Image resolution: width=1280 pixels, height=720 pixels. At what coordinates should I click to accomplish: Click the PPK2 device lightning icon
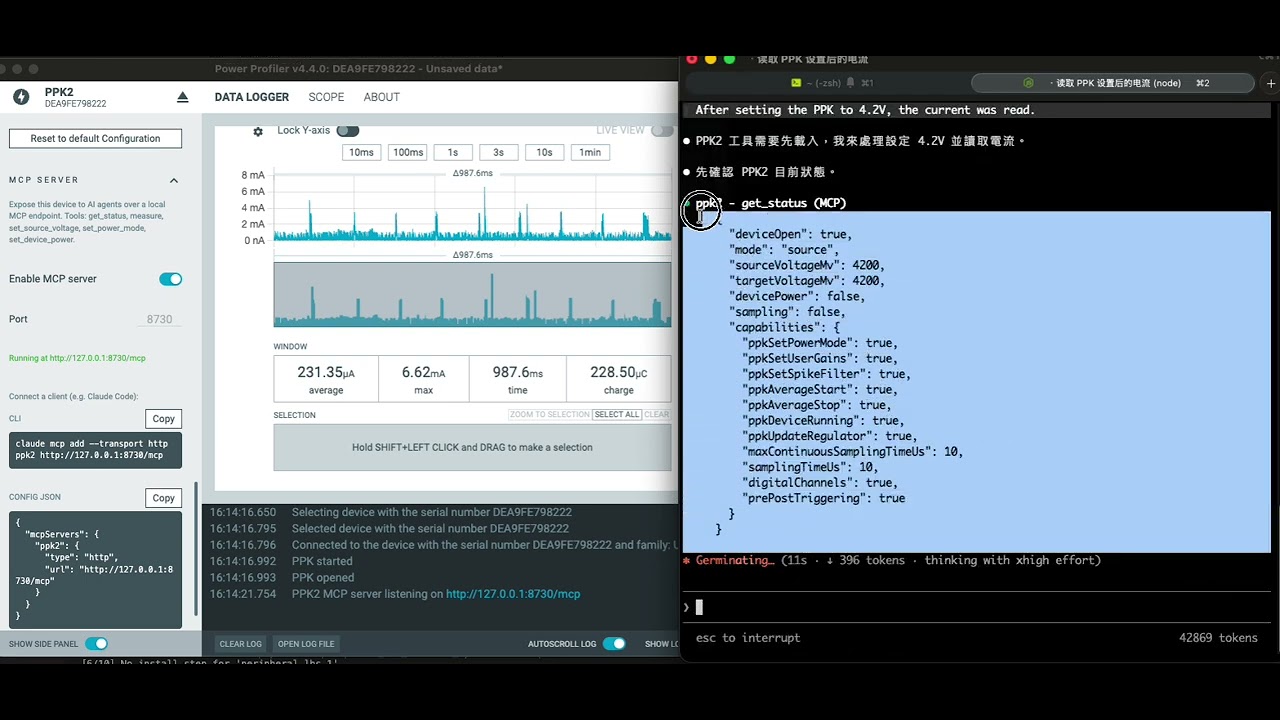tap(21, 97)
